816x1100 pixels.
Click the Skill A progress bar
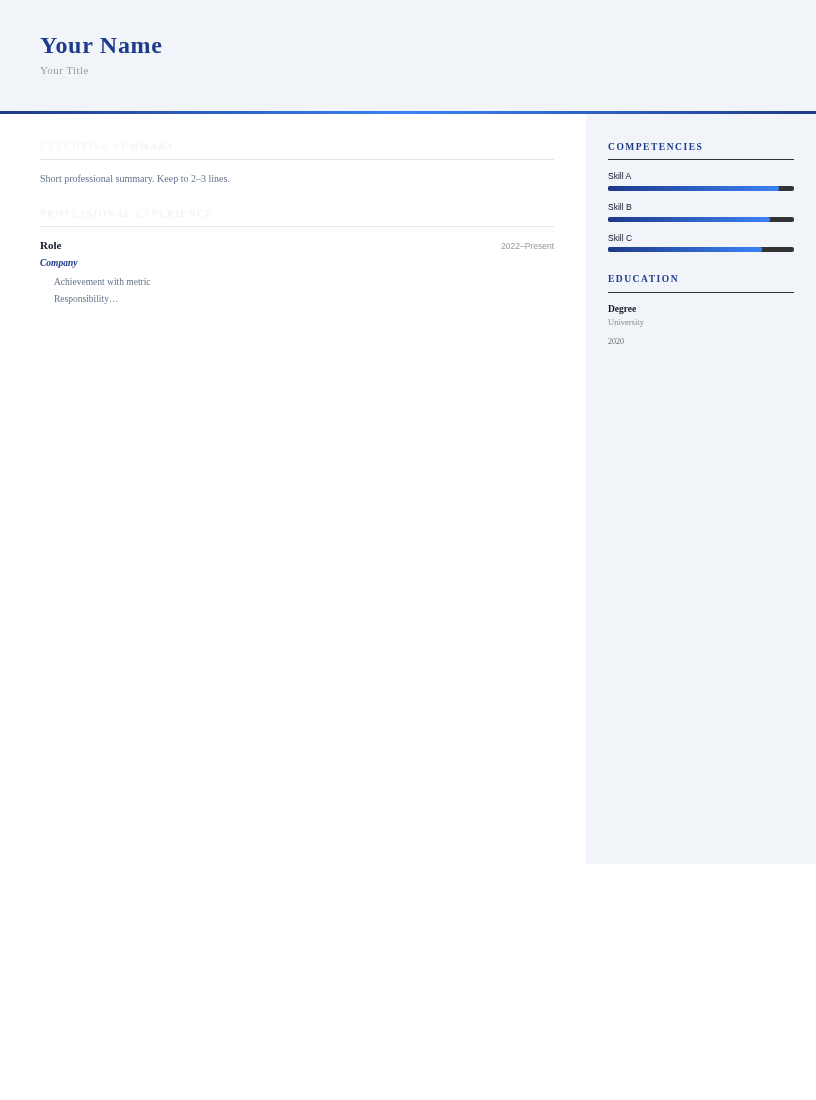click(700, 188)
